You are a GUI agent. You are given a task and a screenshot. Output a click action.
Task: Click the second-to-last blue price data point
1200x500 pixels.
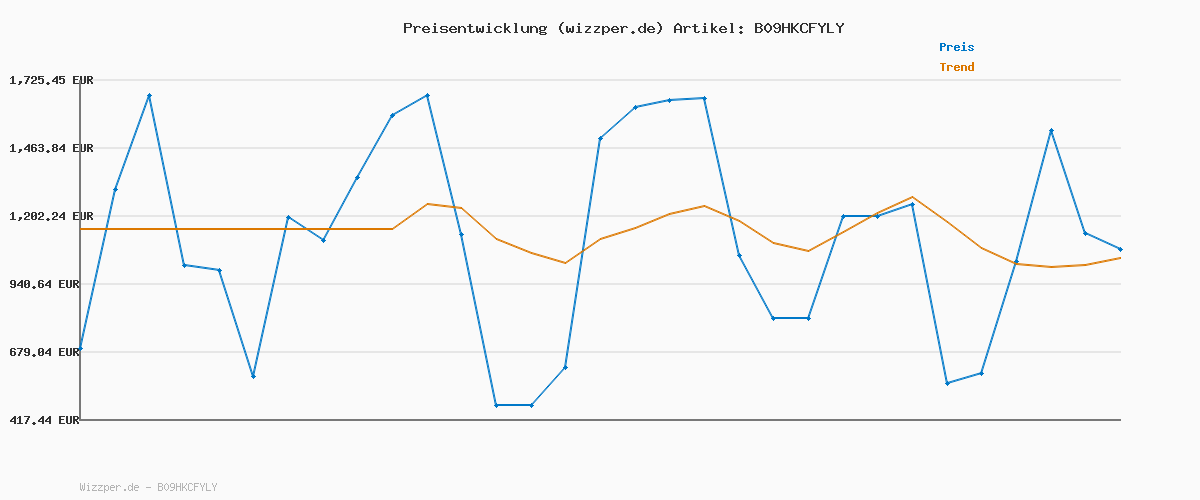1085,233
